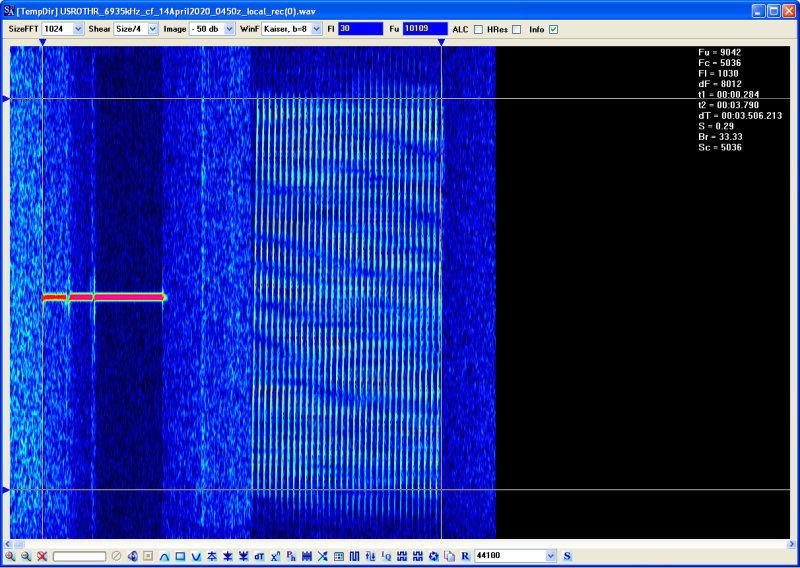Screen dimensions: 800x568
Task: Click the 't2 = 00:03.790' readout
Action: pyautogui.click(x=729, y=105)
